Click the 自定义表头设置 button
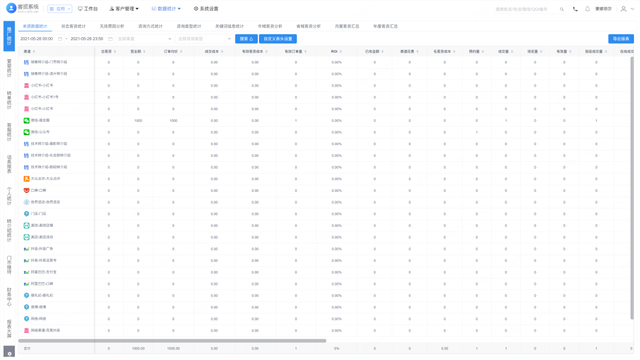This screenshot has height=360, width=640. point(278,39)
